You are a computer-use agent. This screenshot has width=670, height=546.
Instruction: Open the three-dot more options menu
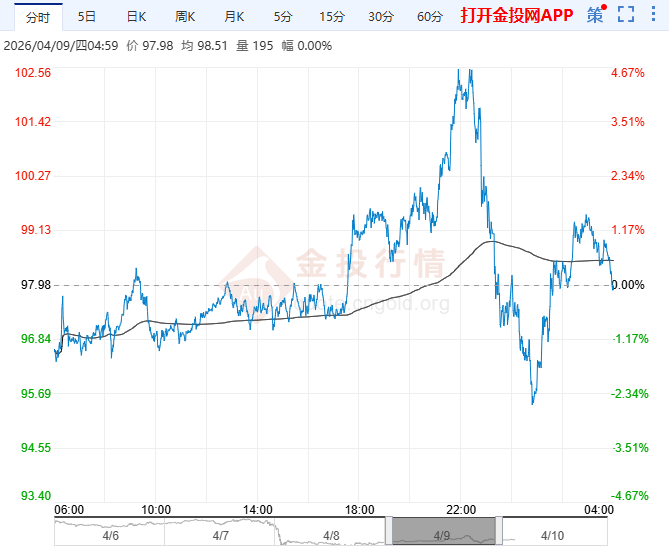coord(653,14)
